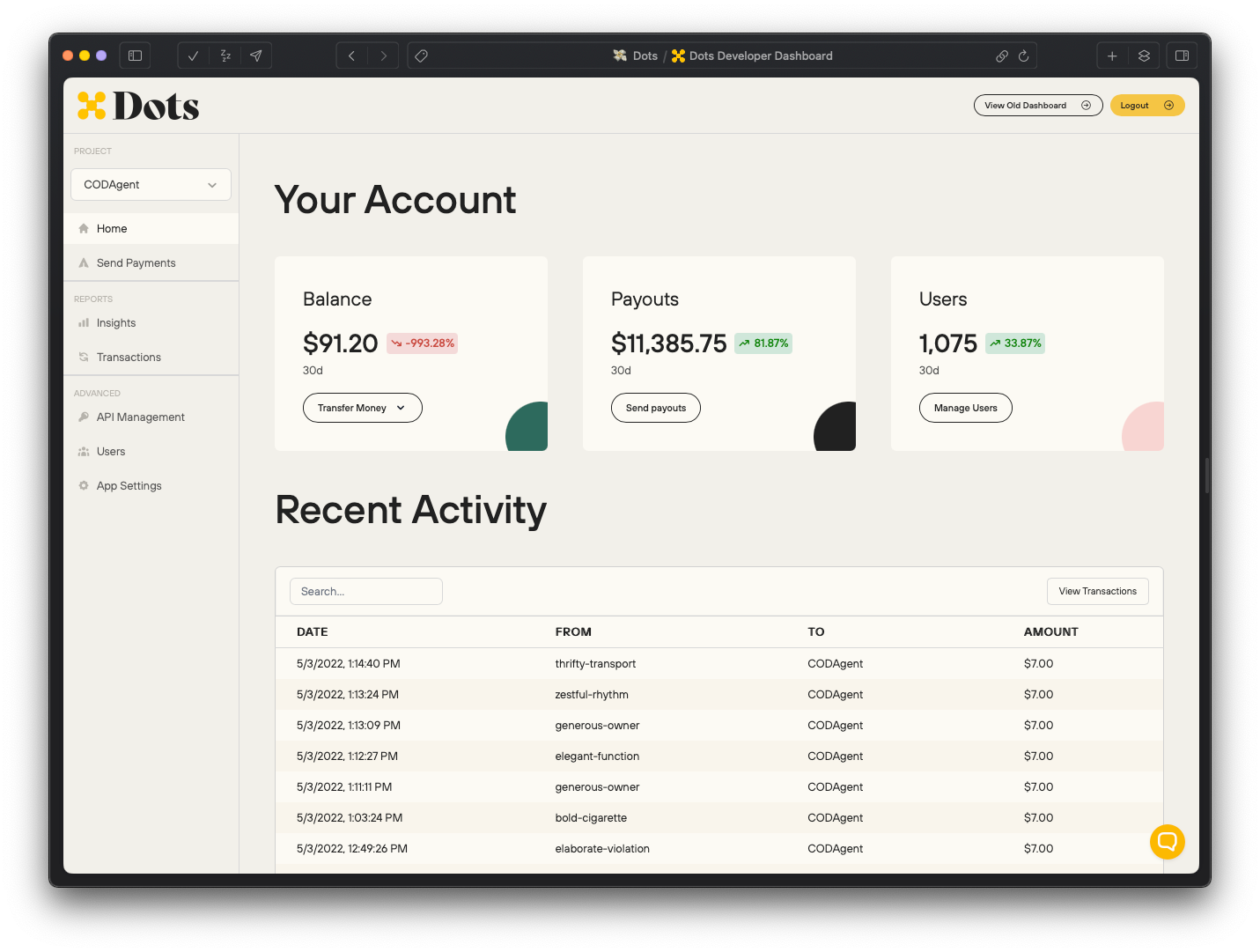Image resolution: width=1260 pixels, height=952 pixels.
Task: Click the Dots logo
Action: (137, 105)
